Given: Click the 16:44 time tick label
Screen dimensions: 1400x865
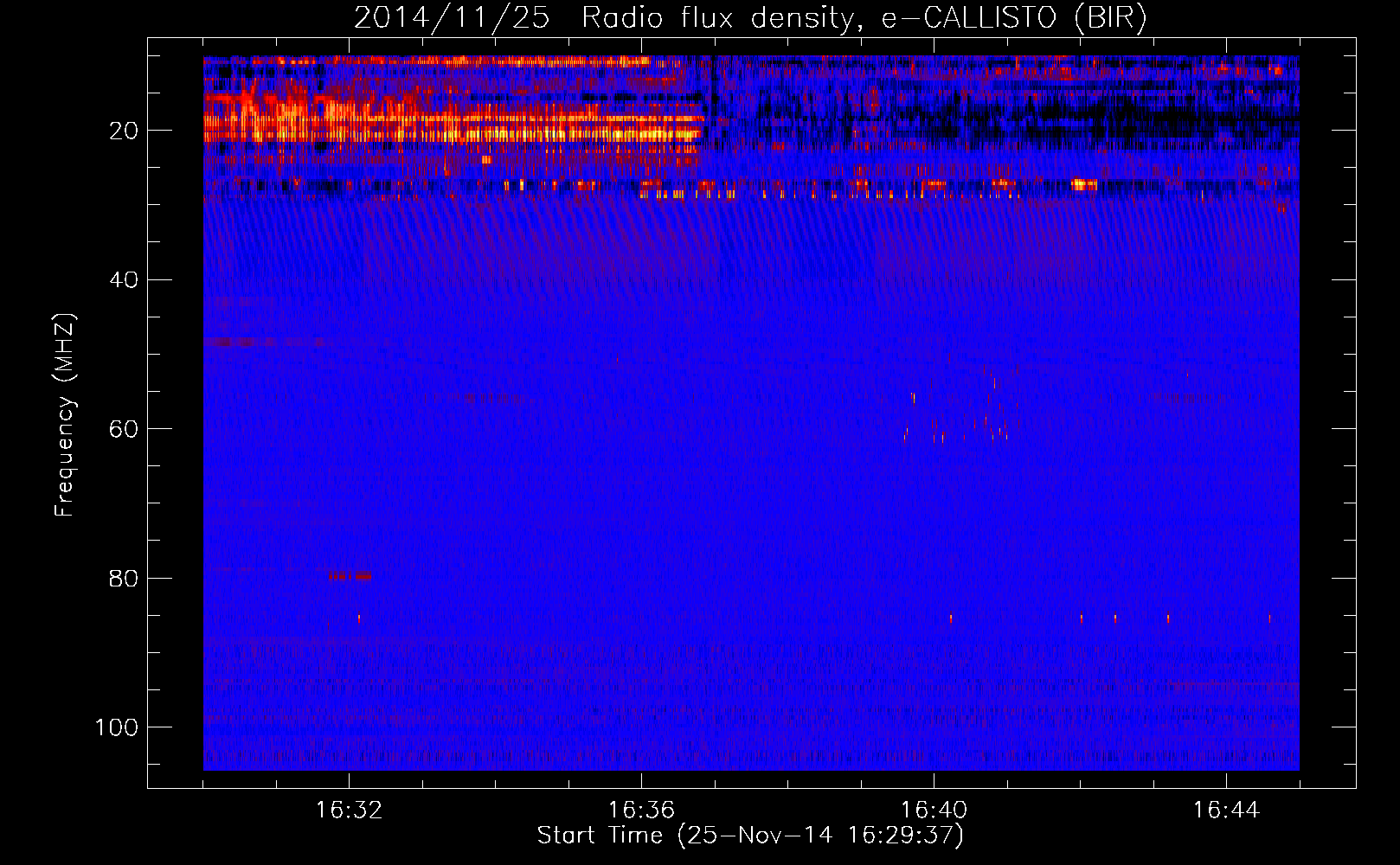Looking at the screenshot, I should (1226, 811).
